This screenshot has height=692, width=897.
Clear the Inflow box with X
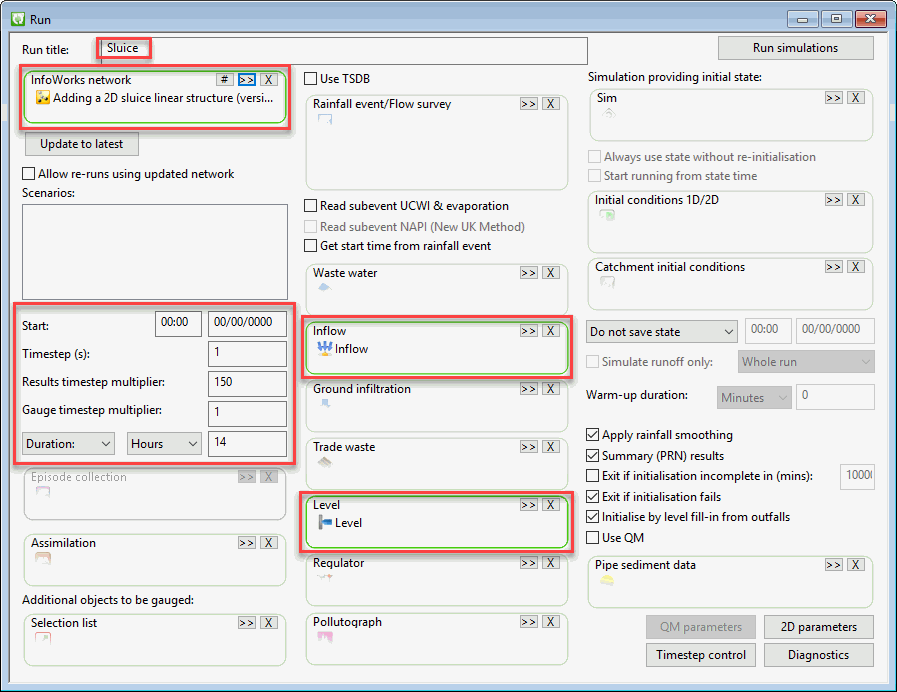(551, 331)
